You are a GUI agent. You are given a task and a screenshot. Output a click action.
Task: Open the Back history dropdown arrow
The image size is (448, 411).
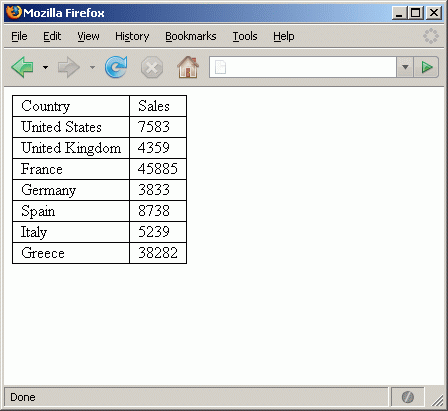pyautogui.click(x=45, y=67)
